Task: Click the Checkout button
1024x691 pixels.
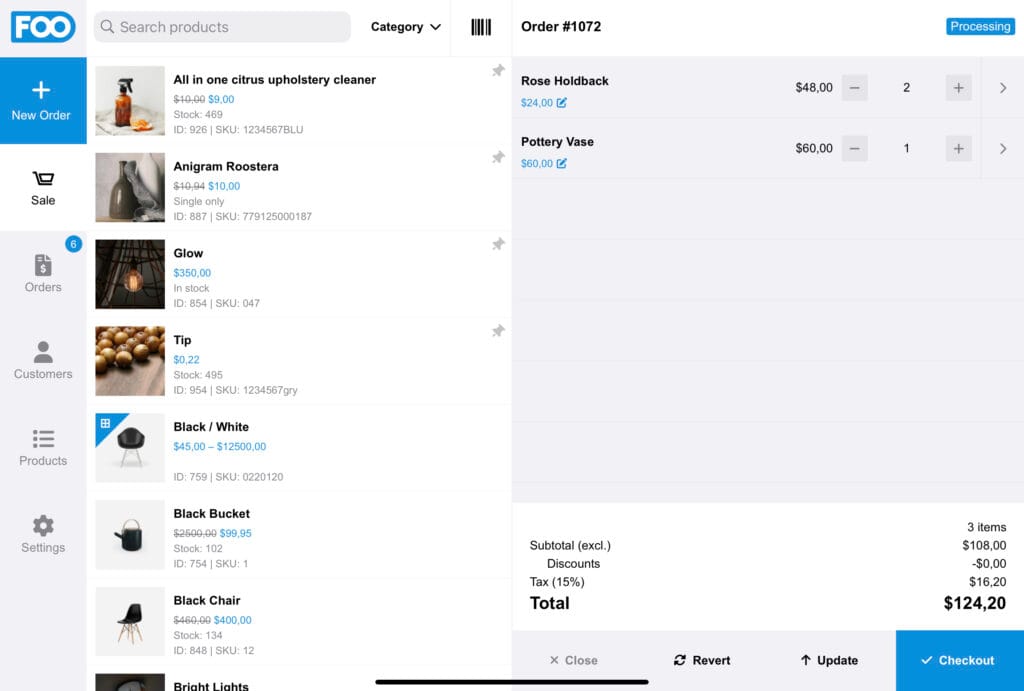Action: pos(959,660)
